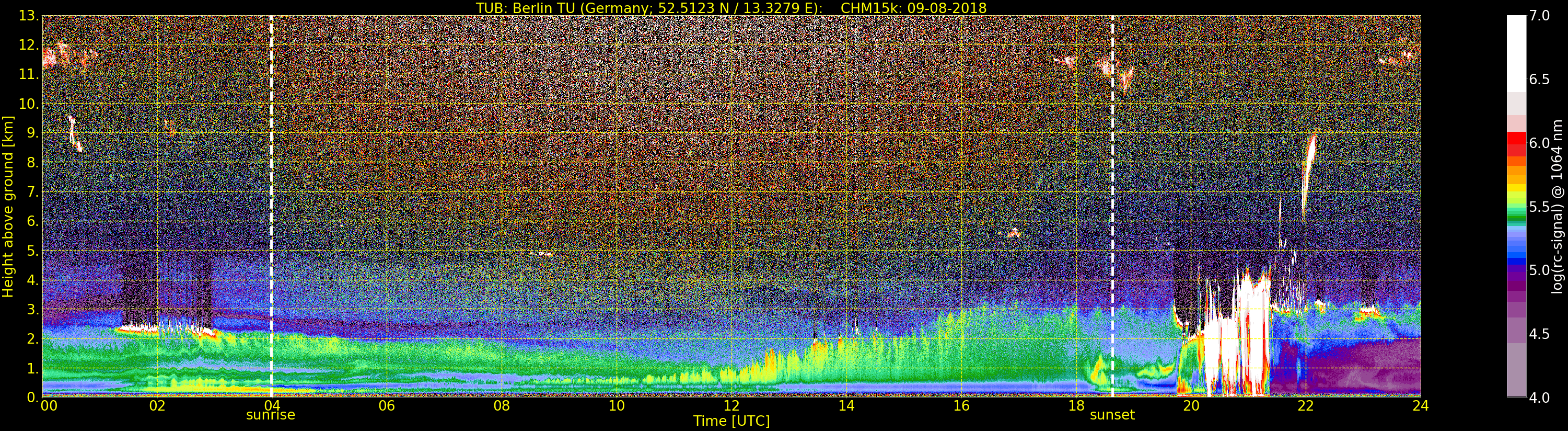Click the time axis tick '04'
Image resolution: width=1568 pixels, height=431 pixels.
point(272,405)
